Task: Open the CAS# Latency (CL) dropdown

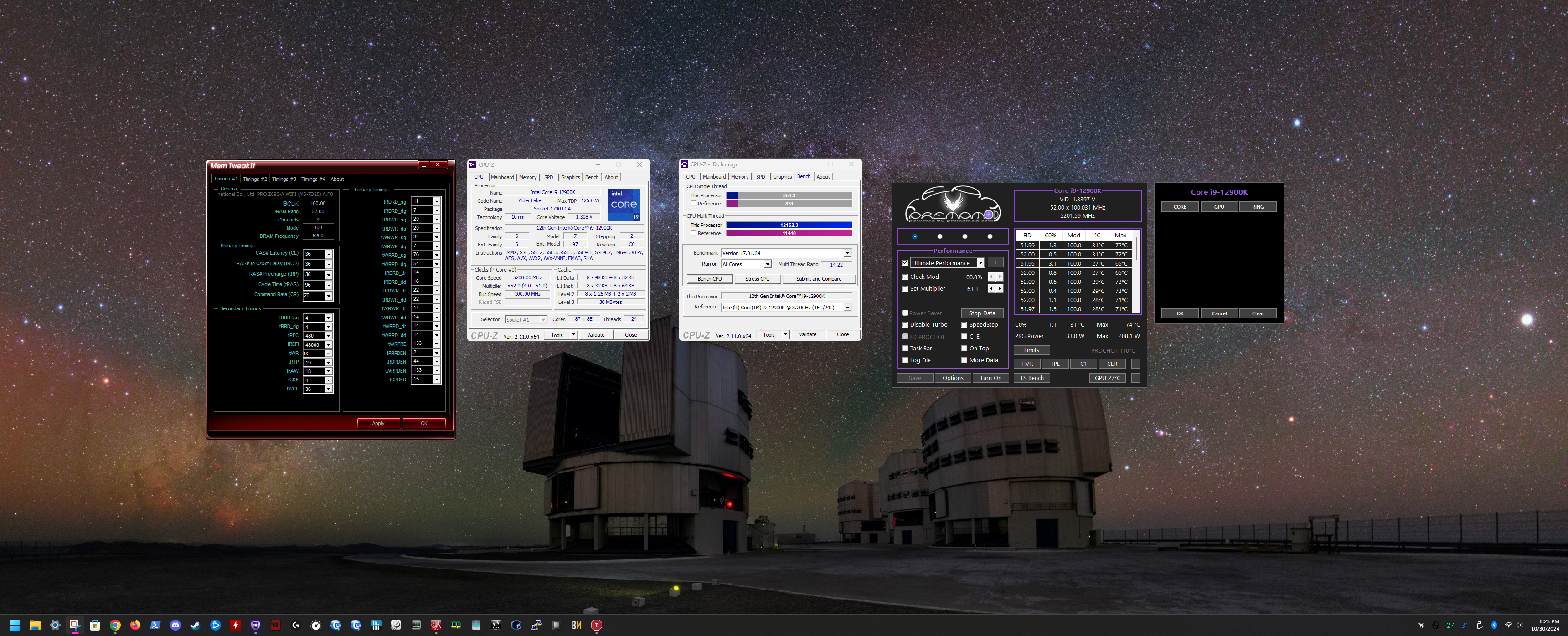Action: (x=329, y=254)
